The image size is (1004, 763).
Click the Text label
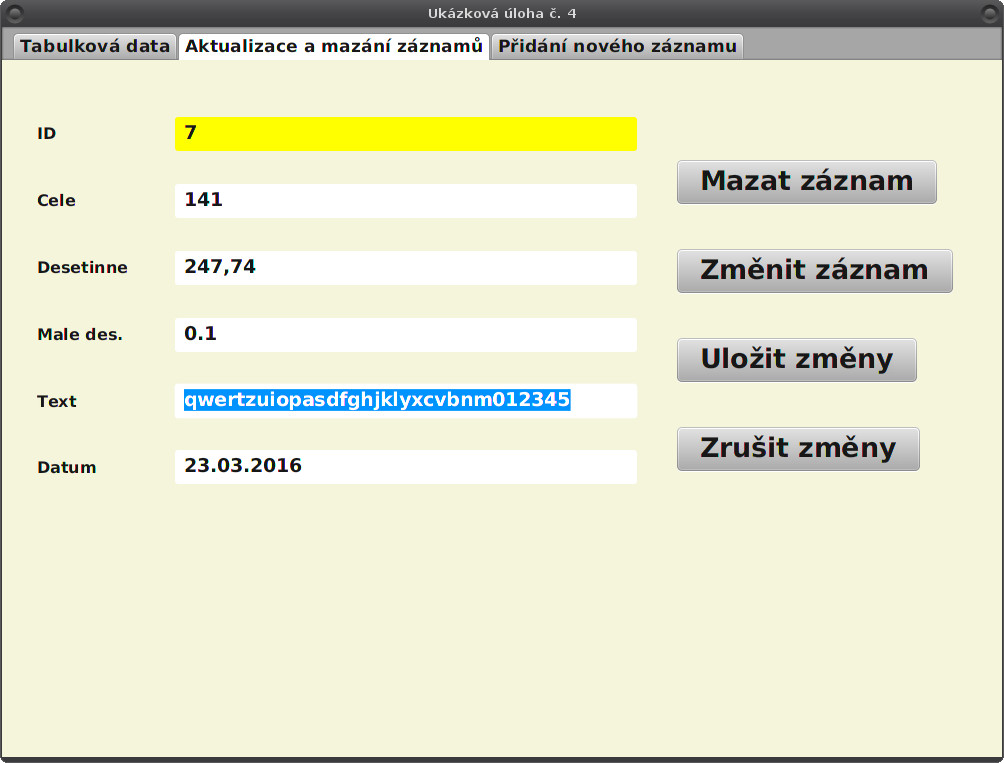click(x=57, y=401)
